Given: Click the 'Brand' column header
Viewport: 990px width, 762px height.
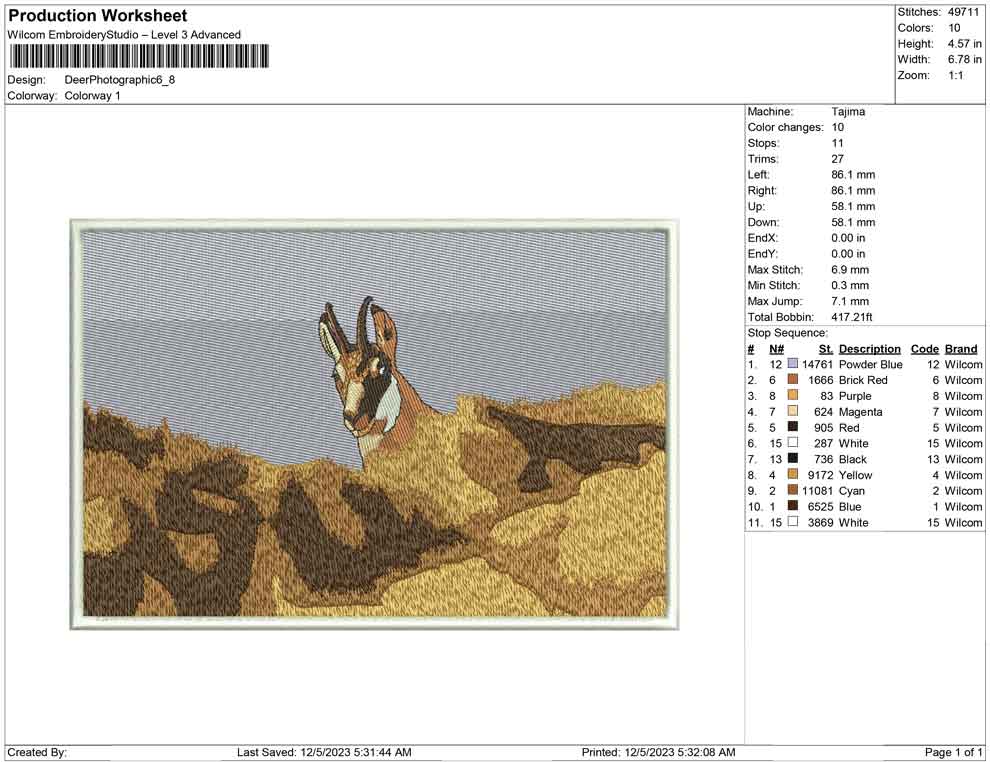Looking at the screenshot, I should pos(960,349).
